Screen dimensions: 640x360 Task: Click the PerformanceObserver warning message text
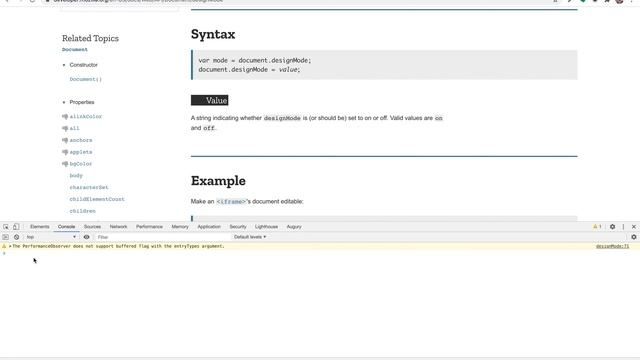click(118, 247)
